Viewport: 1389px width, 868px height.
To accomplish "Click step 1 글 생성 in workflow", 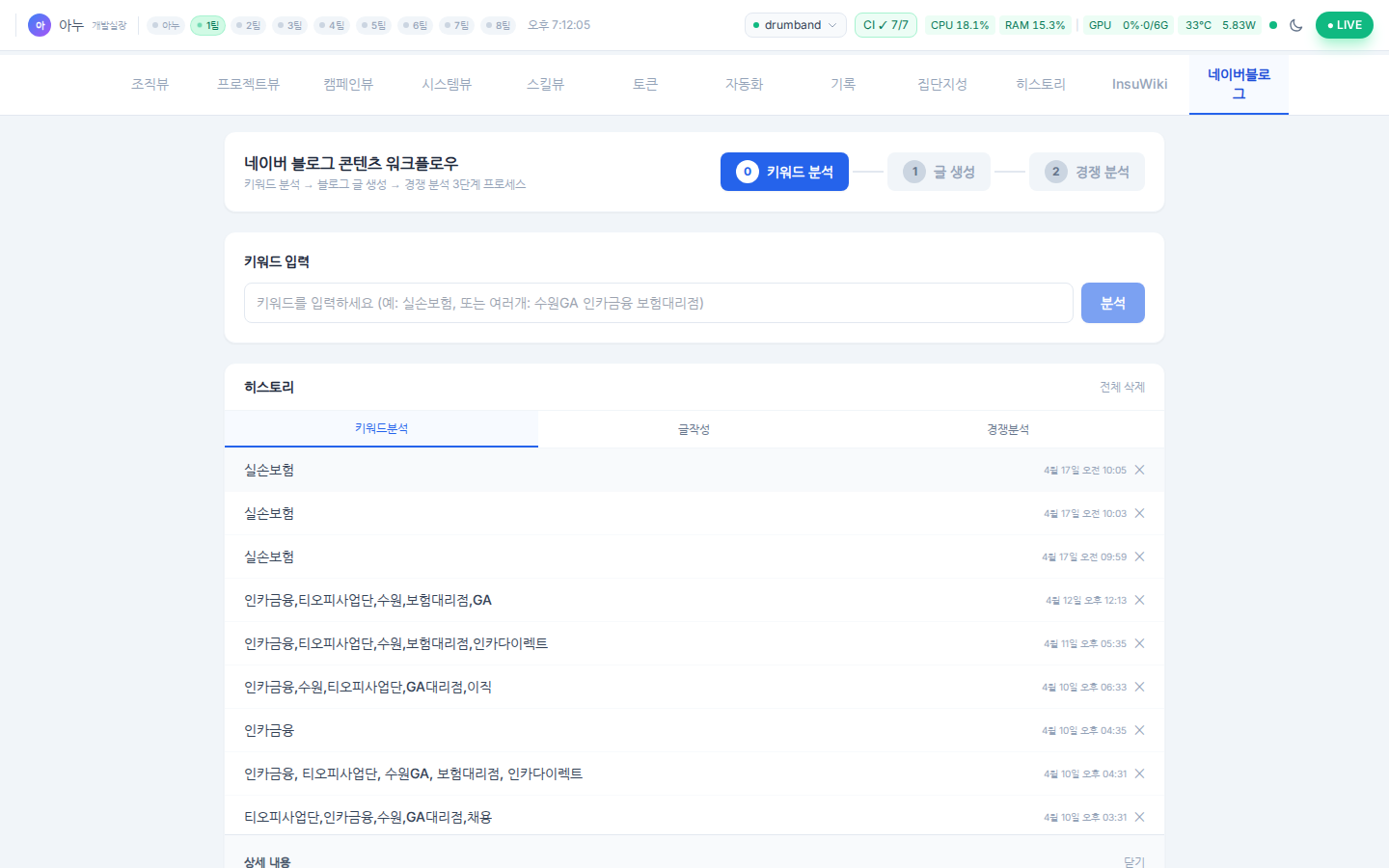I will (x=939, y=172).
